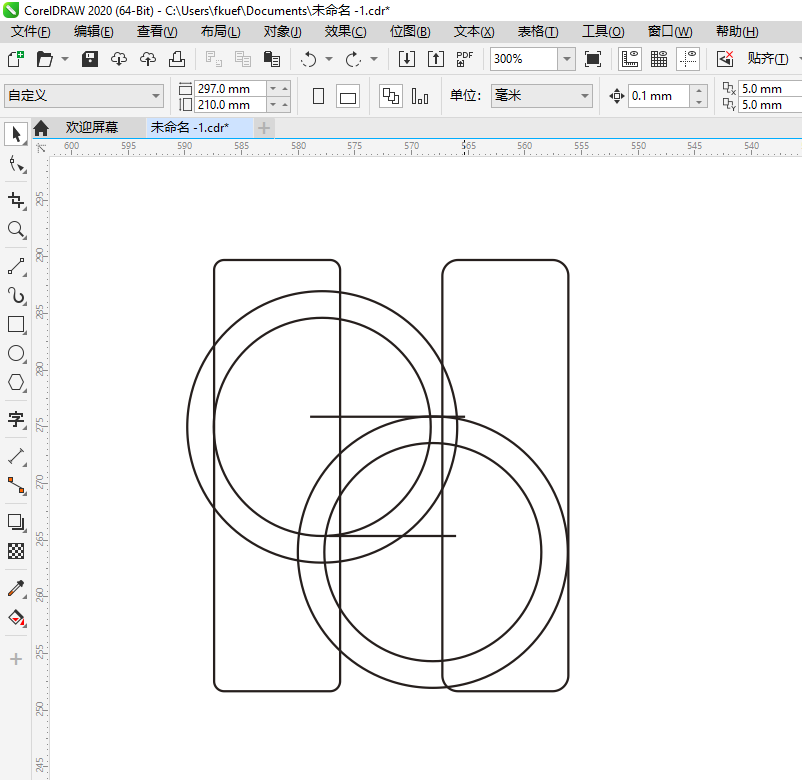Switch to the 欢迎屏幕 tab
802x780 pixels.
(92, 127)
